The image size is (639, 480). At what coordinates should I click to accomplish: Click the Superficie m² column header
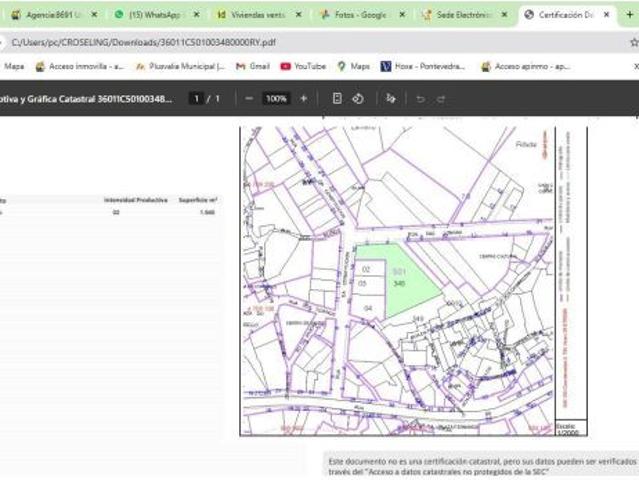pyautogui.click(x=198, y=200)
